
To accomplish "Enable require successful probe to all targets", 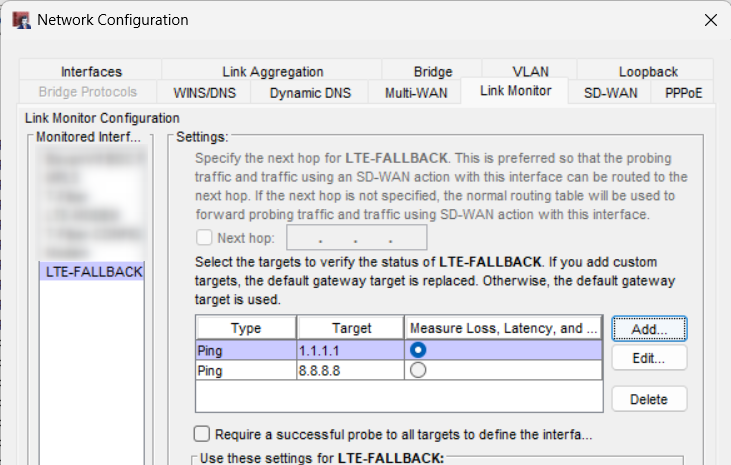I will pos(202,434).
